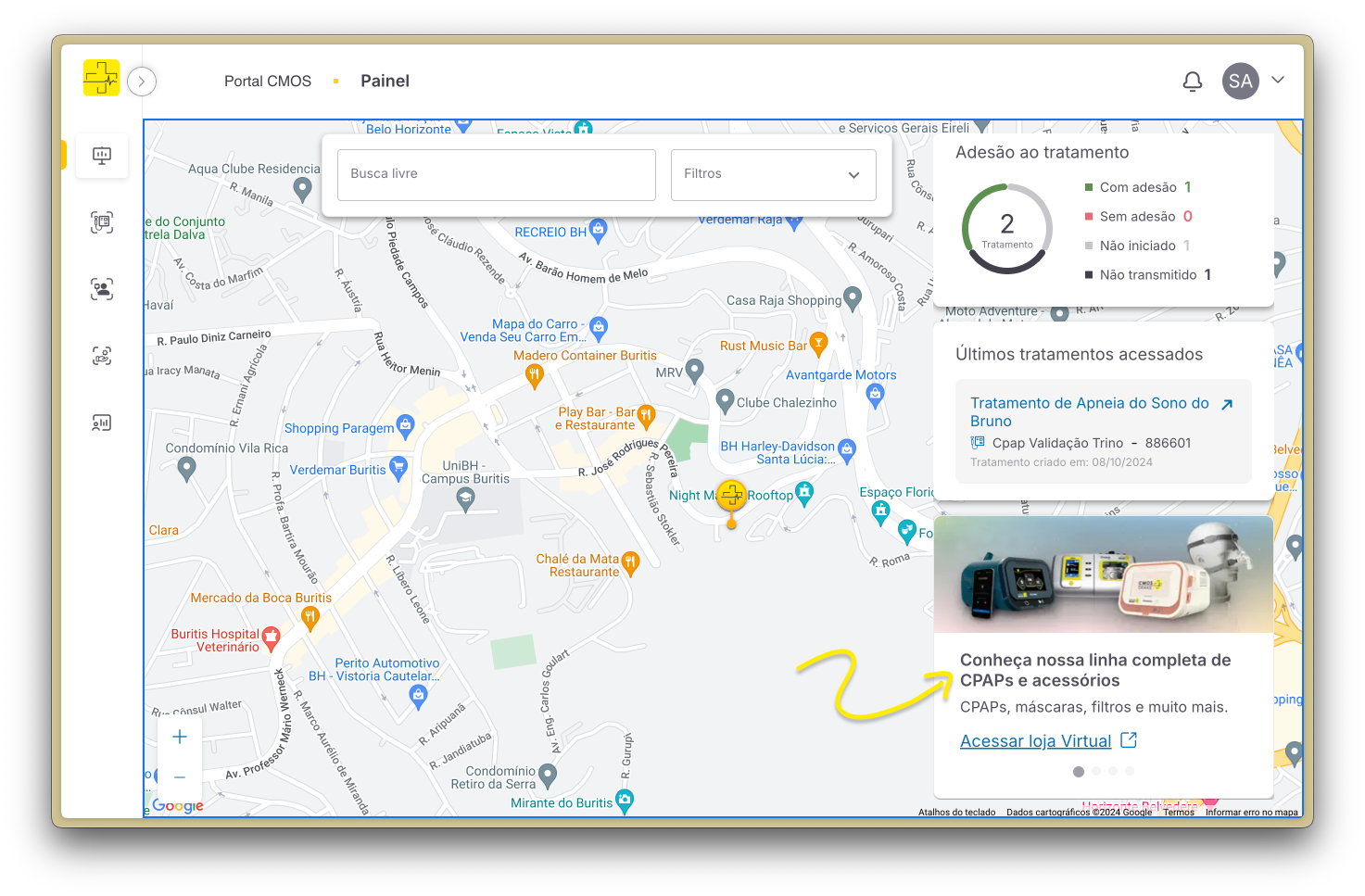Expand the sidebar with the chevron button
1365x896 pixels.
142,82
